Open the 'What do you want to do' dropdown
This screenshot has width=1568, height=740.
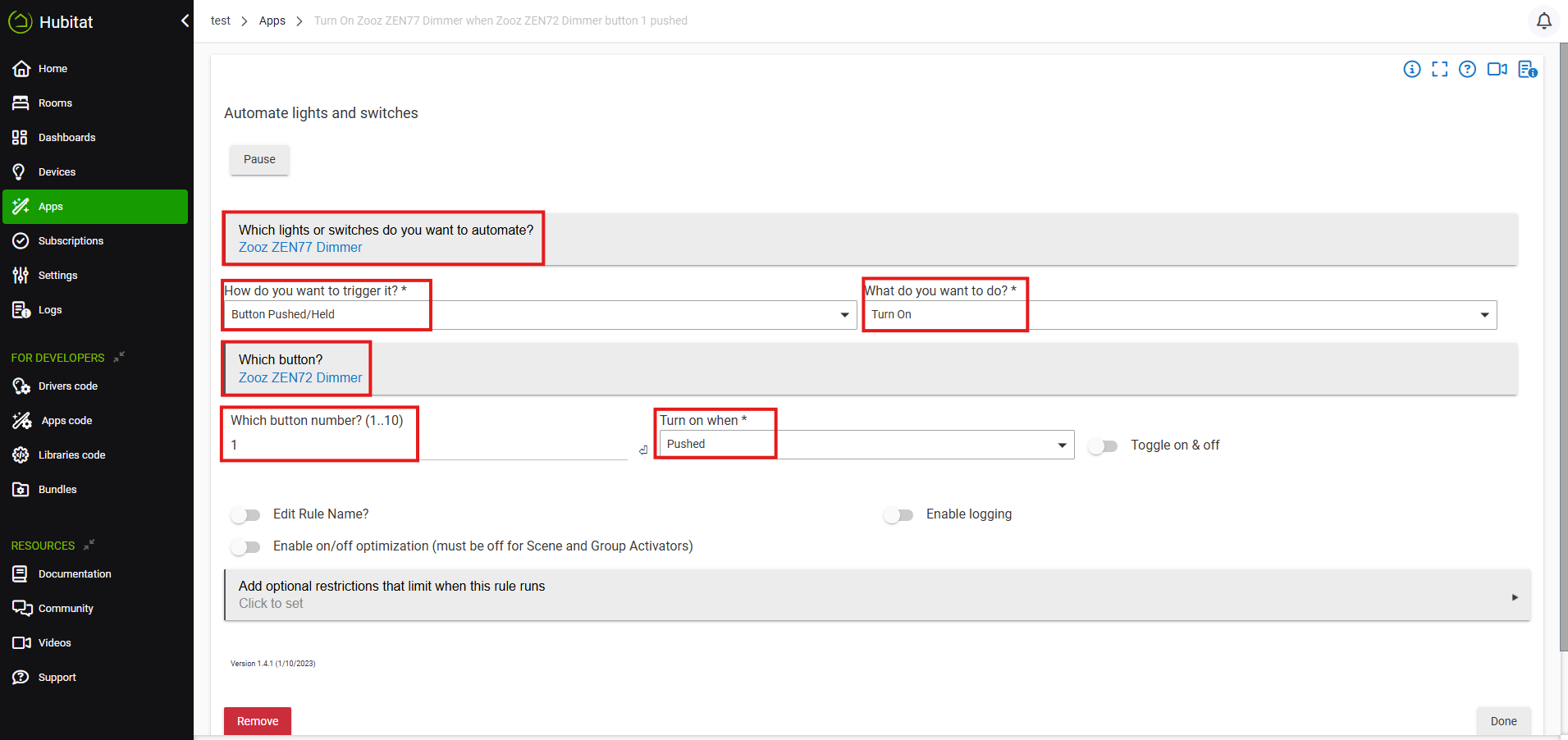1181,315
